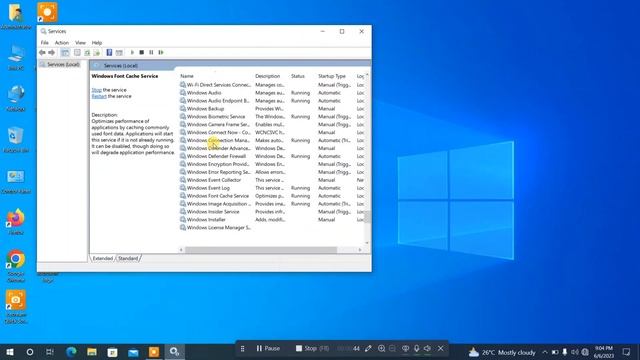Image resolution: width=640 pixels, height=360 pixels.
Task: Open the Help menu
Action: pos(97,42)
